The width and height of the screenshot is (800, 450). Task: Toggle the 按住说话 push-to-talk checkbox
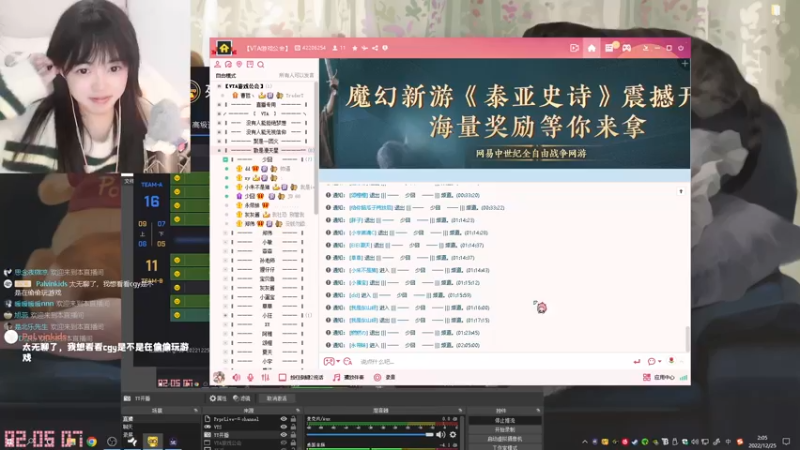coord(282,378)
